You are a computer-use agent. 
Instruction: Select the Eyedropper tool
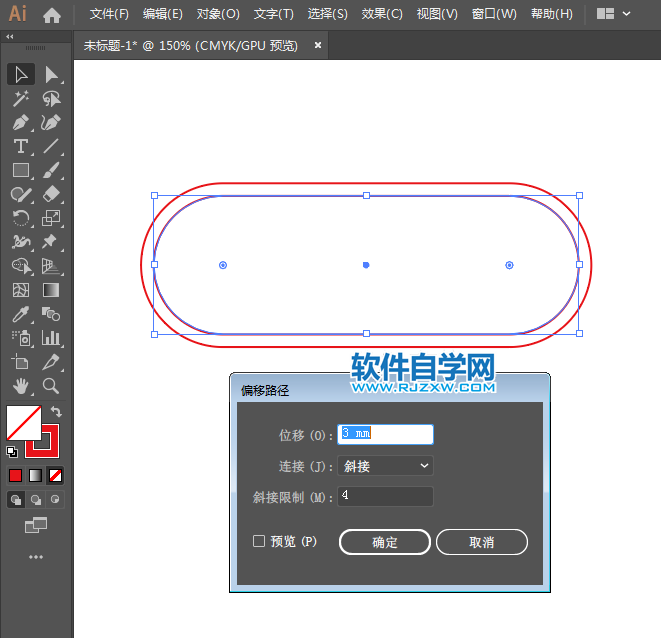(21, 314)
